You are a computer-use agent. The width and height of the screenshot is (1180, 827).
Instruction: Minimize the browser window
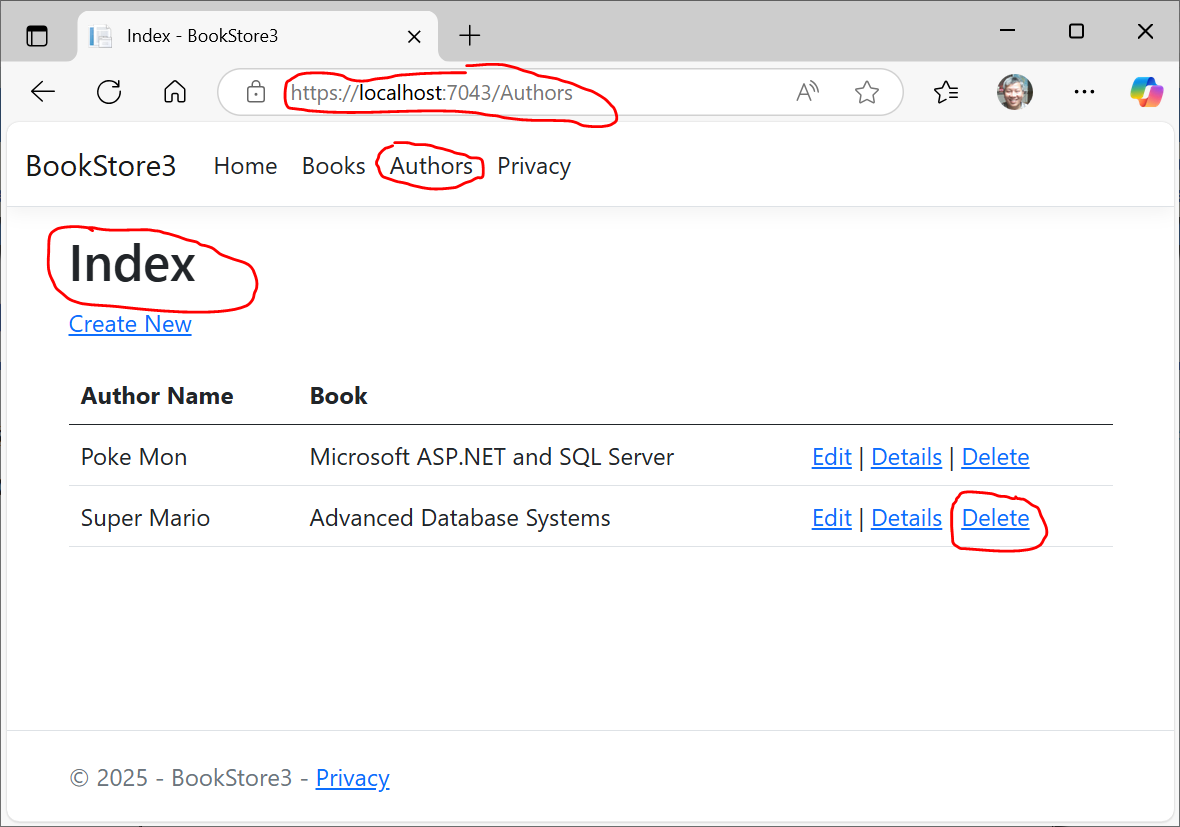(x=1008, y=31)
